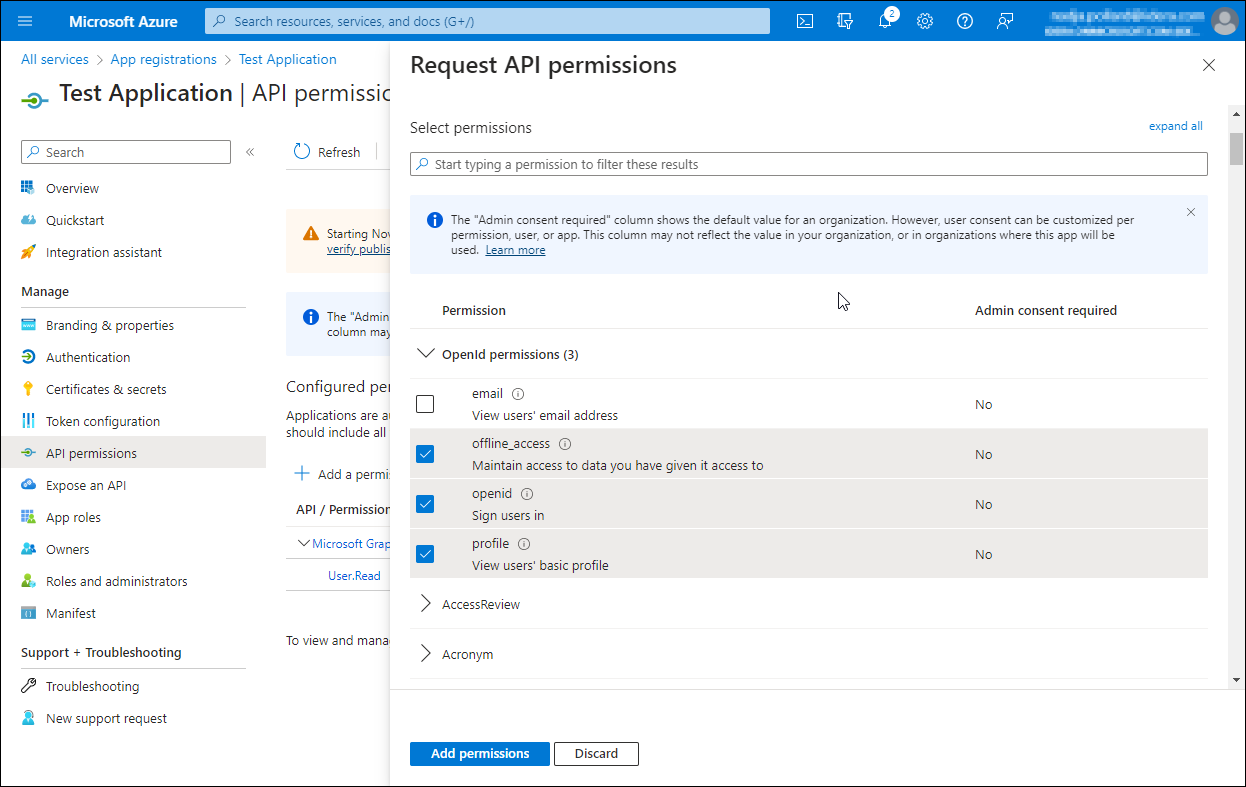The width and height of the screenshot is (1246, 787).
Task: Expand the Acronym permission group
Action: 426,654
